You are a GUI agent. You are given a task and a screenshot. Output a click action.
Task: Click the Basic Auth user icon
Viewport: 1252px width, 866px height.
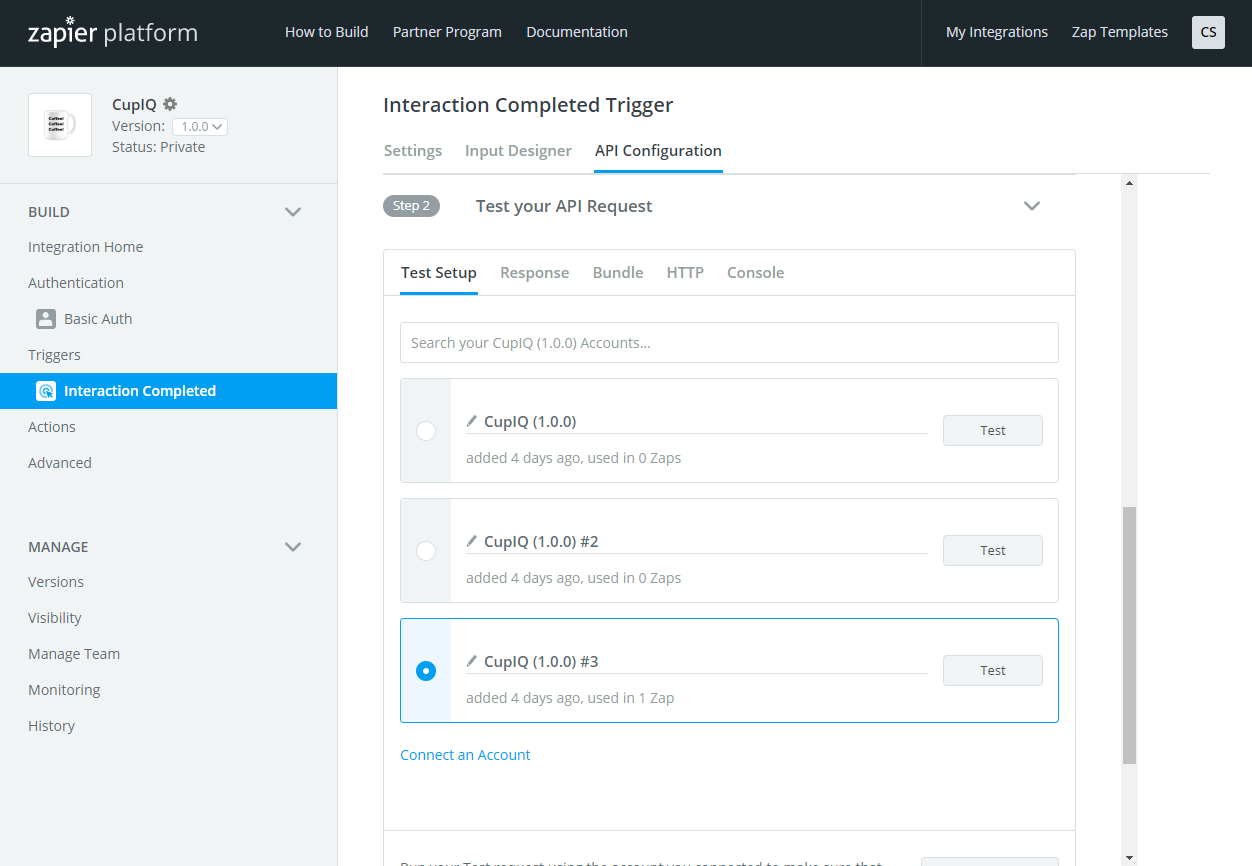click(46, 319)
